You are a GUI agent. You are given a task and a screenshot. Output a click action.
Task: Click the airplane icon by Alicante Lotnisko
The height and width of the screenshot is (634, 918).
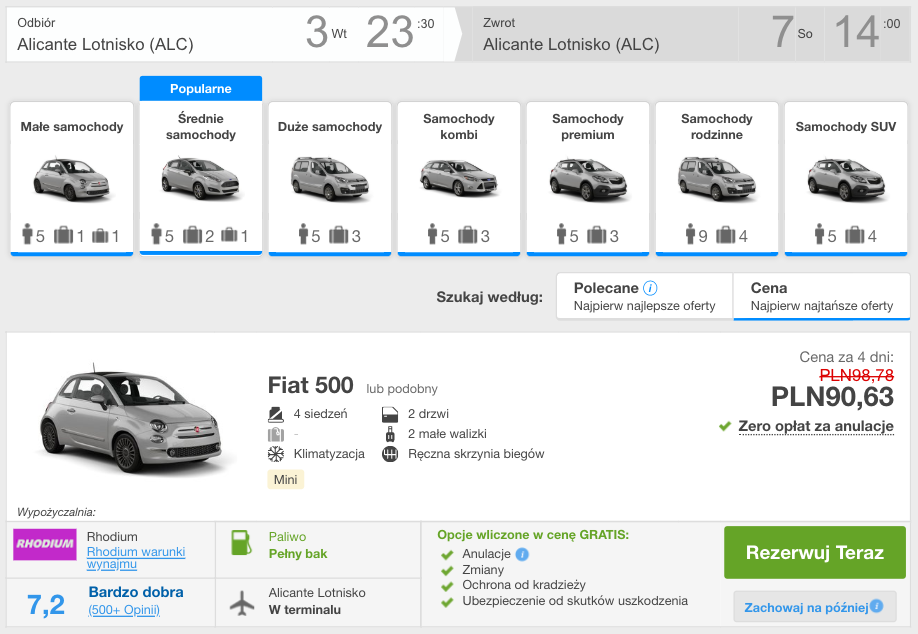click(x=241, y=602)
